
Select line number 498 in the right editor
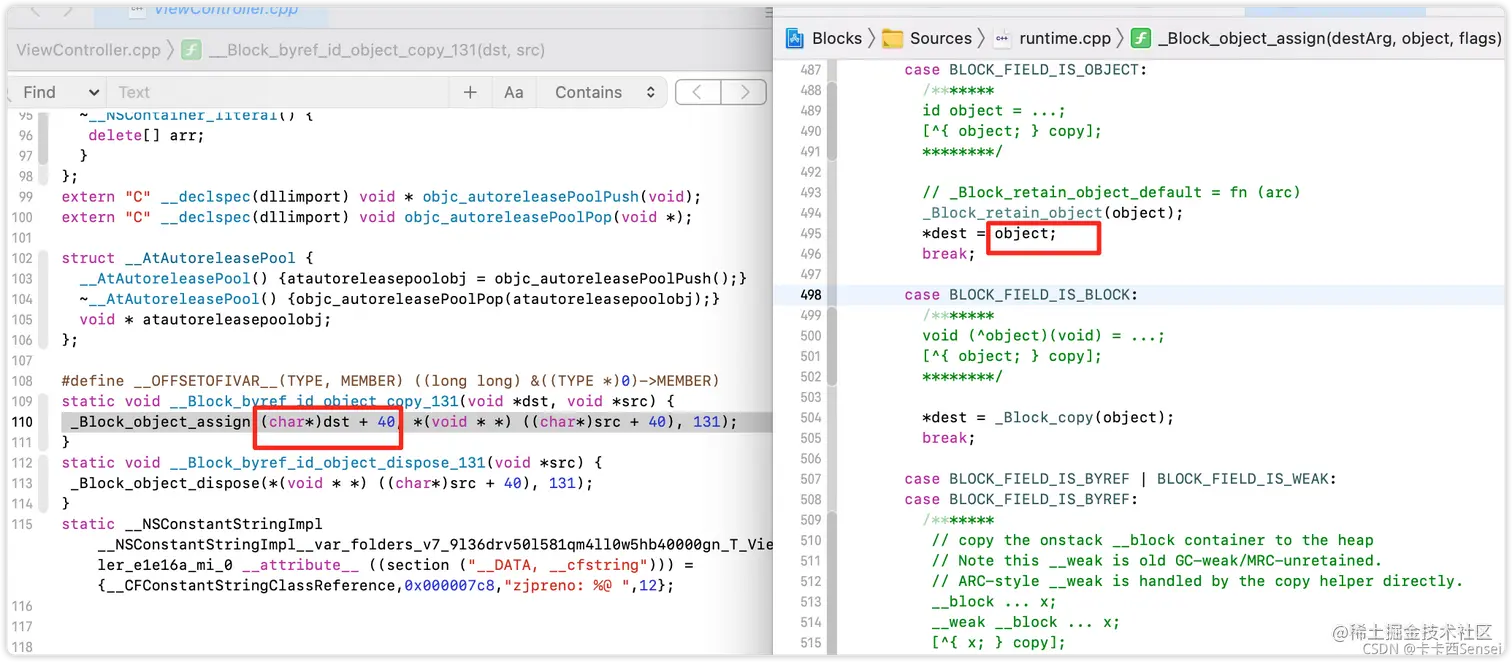(x=810, y=295)
